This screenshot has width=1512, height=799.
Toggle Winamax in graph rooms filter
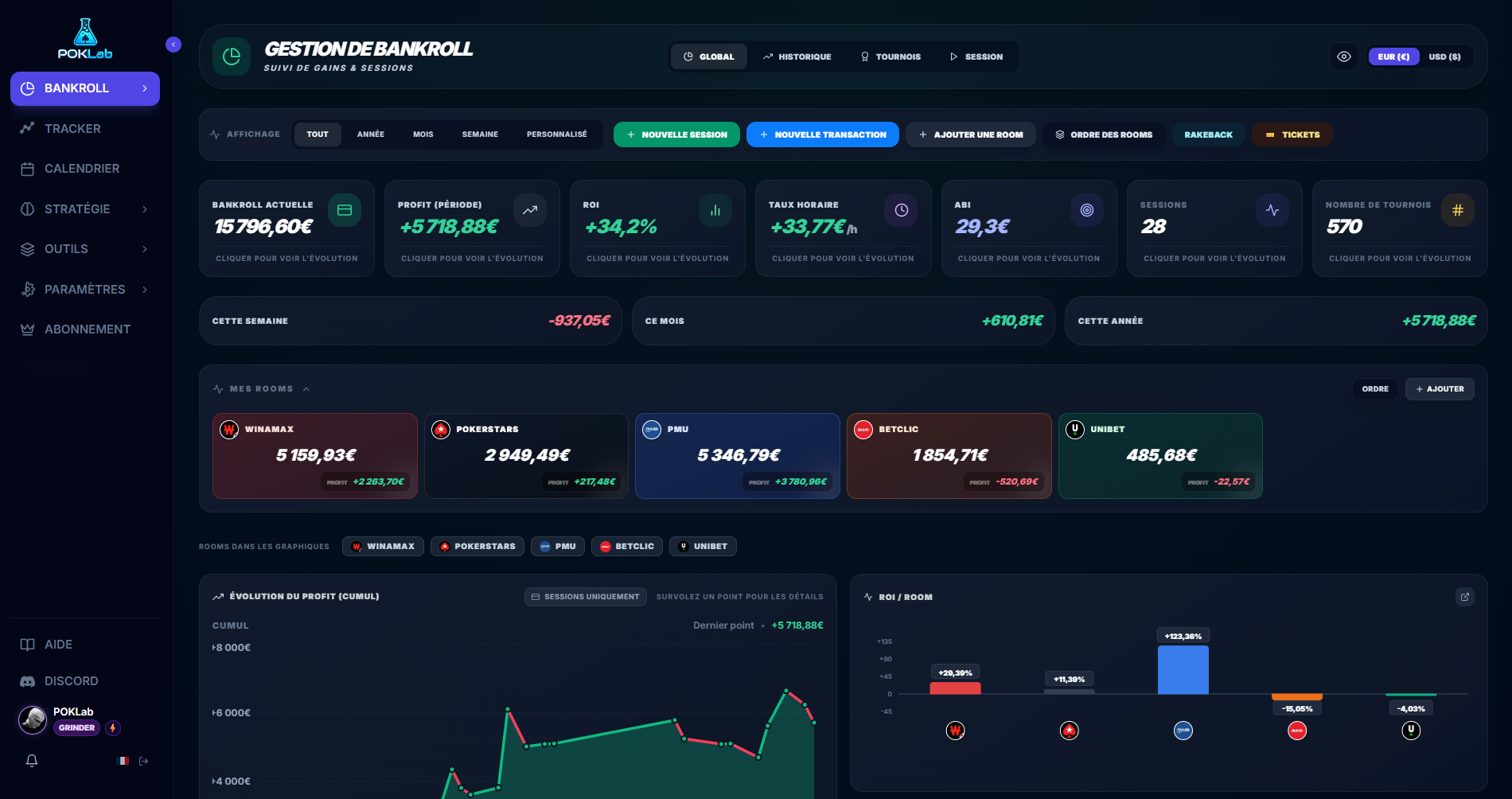click(383, 547)
